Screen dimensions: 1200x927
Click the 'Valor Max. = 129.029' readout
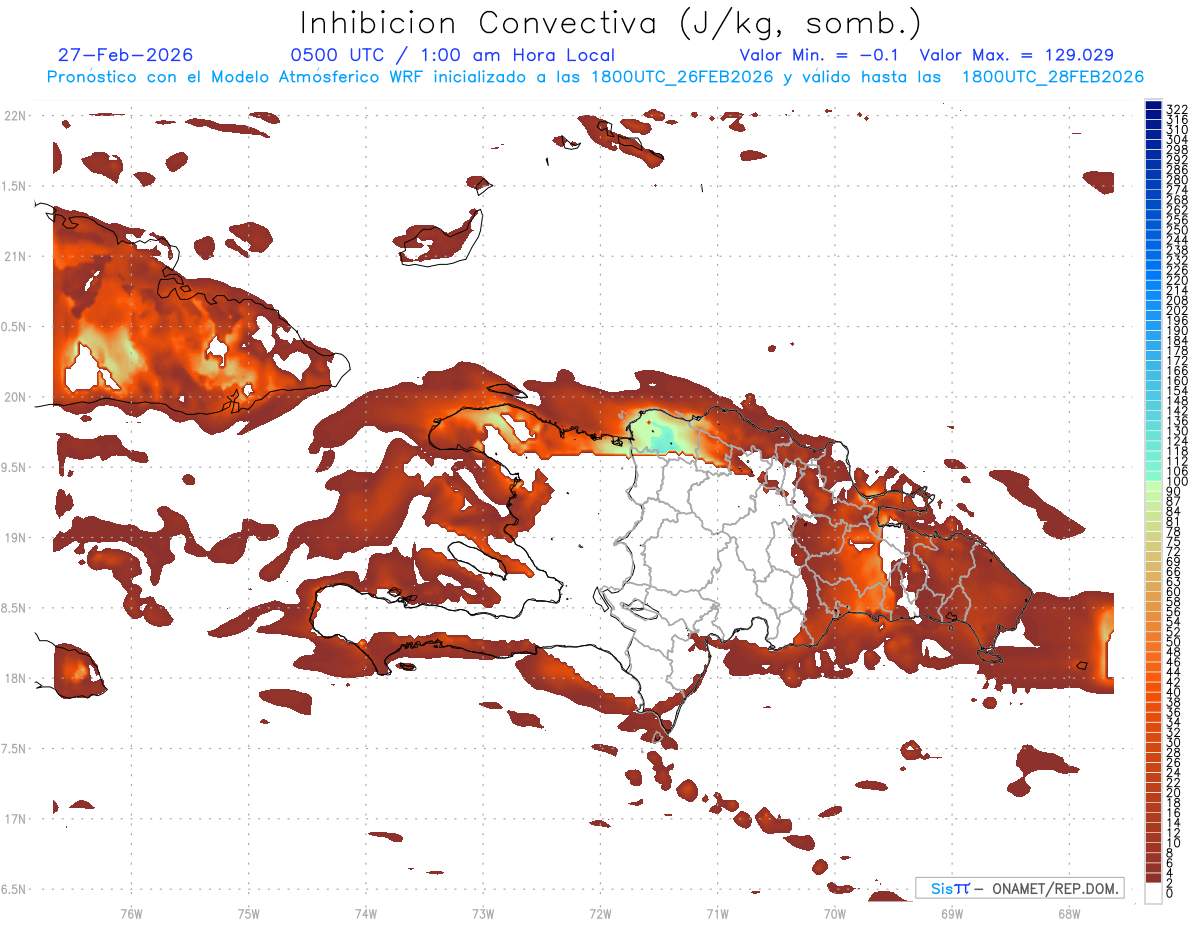point(1017,55)
